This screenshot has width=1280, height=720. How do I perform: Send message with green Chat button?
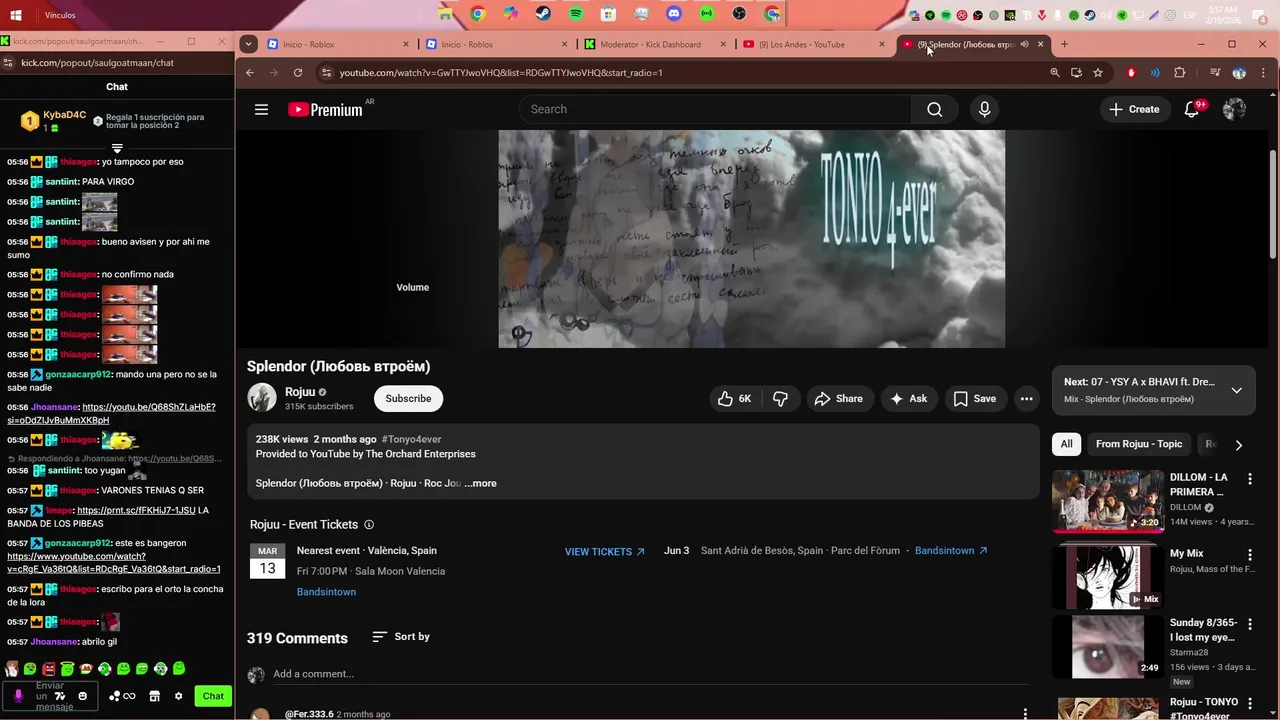coord(213,696)
